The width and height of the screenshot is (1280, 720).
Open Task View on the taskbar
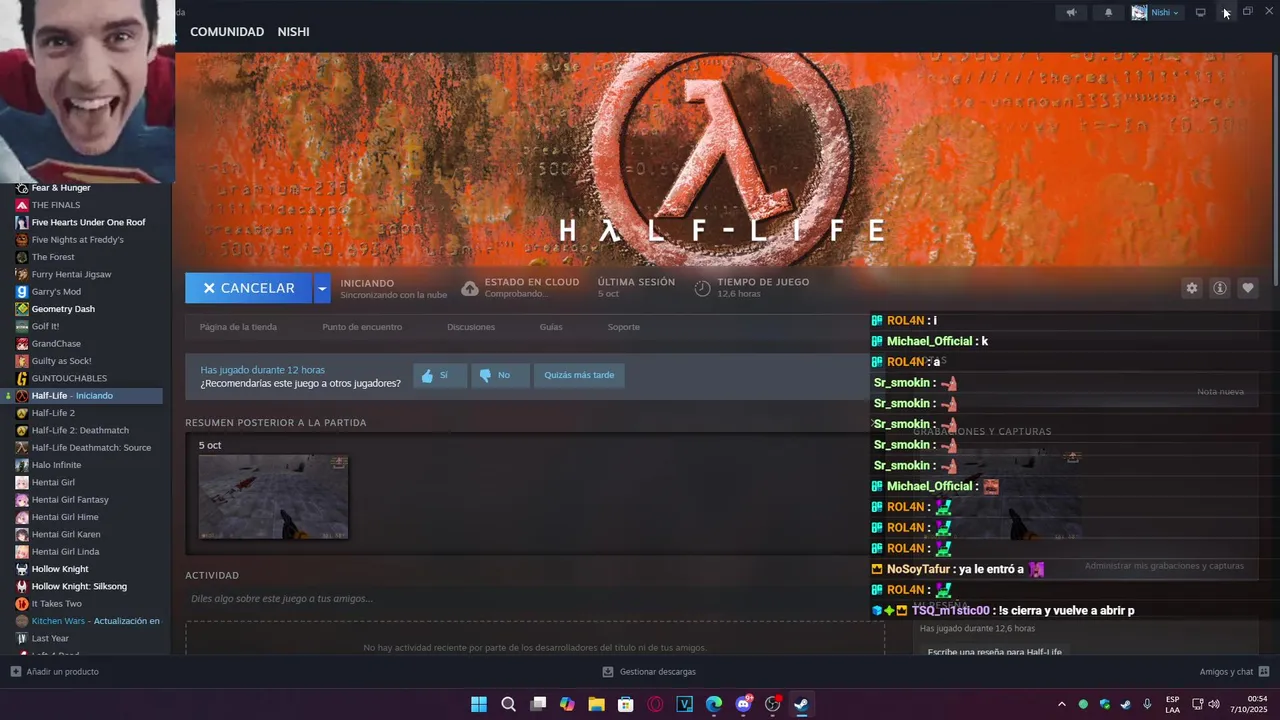(x=538, y=704)
